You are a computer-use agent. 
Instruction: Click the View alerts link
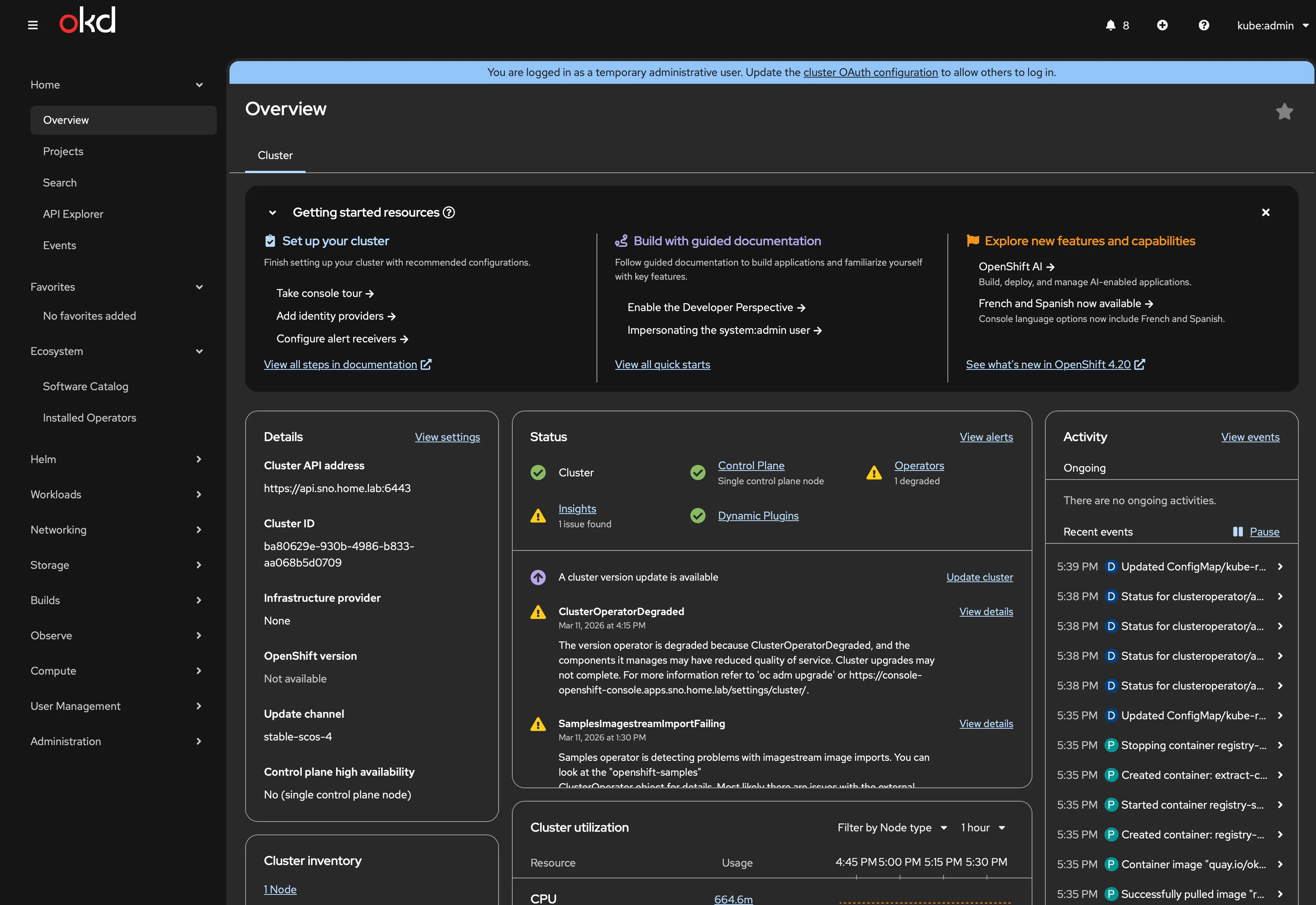click(x=986, y=437)
